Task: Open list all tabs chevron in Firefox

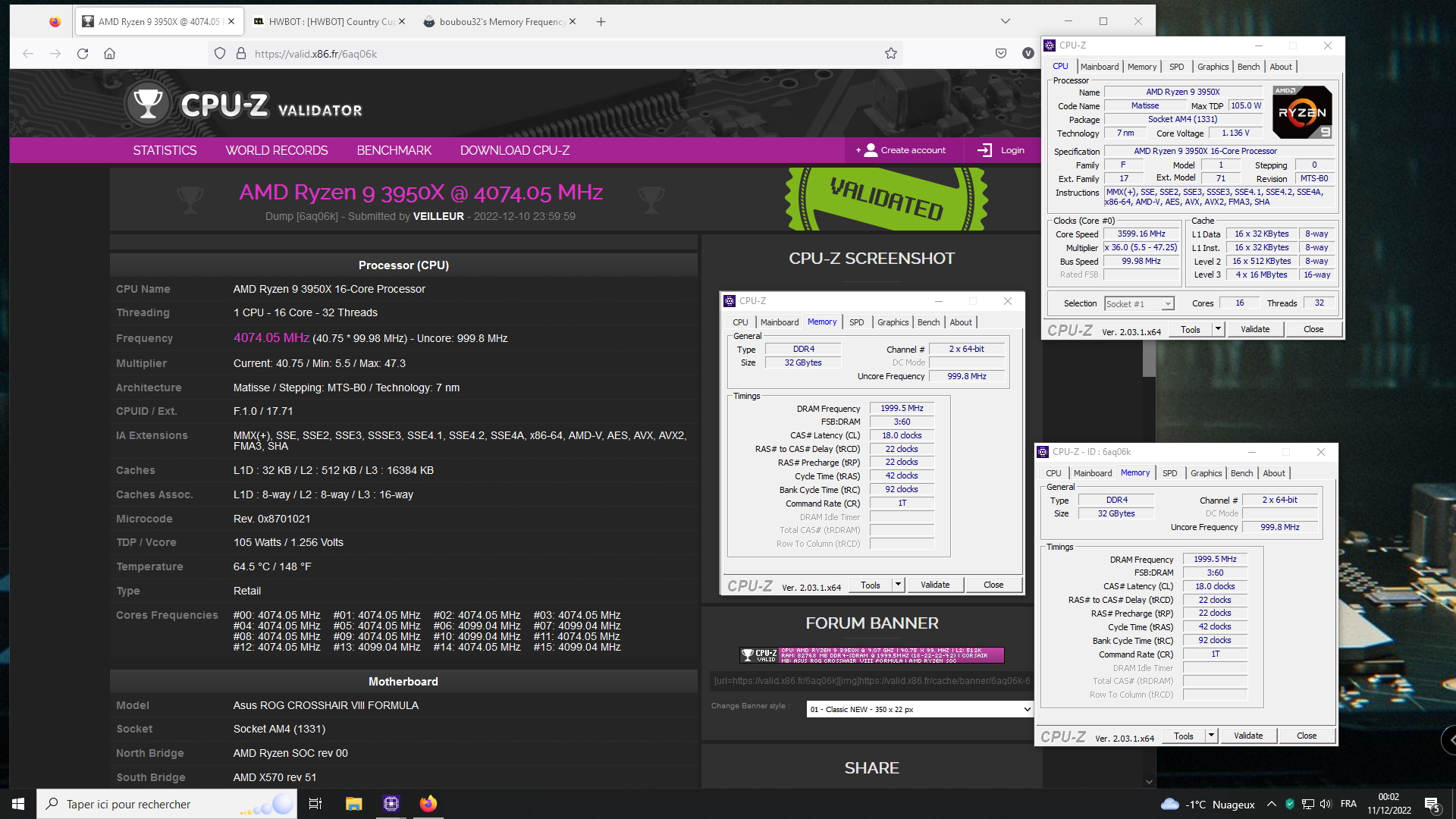Action: 1006,21
